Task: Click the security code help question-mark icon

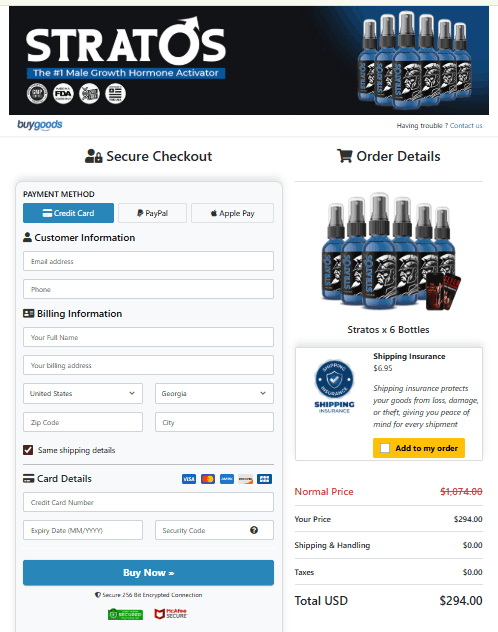Action: [x=254, y=530]
